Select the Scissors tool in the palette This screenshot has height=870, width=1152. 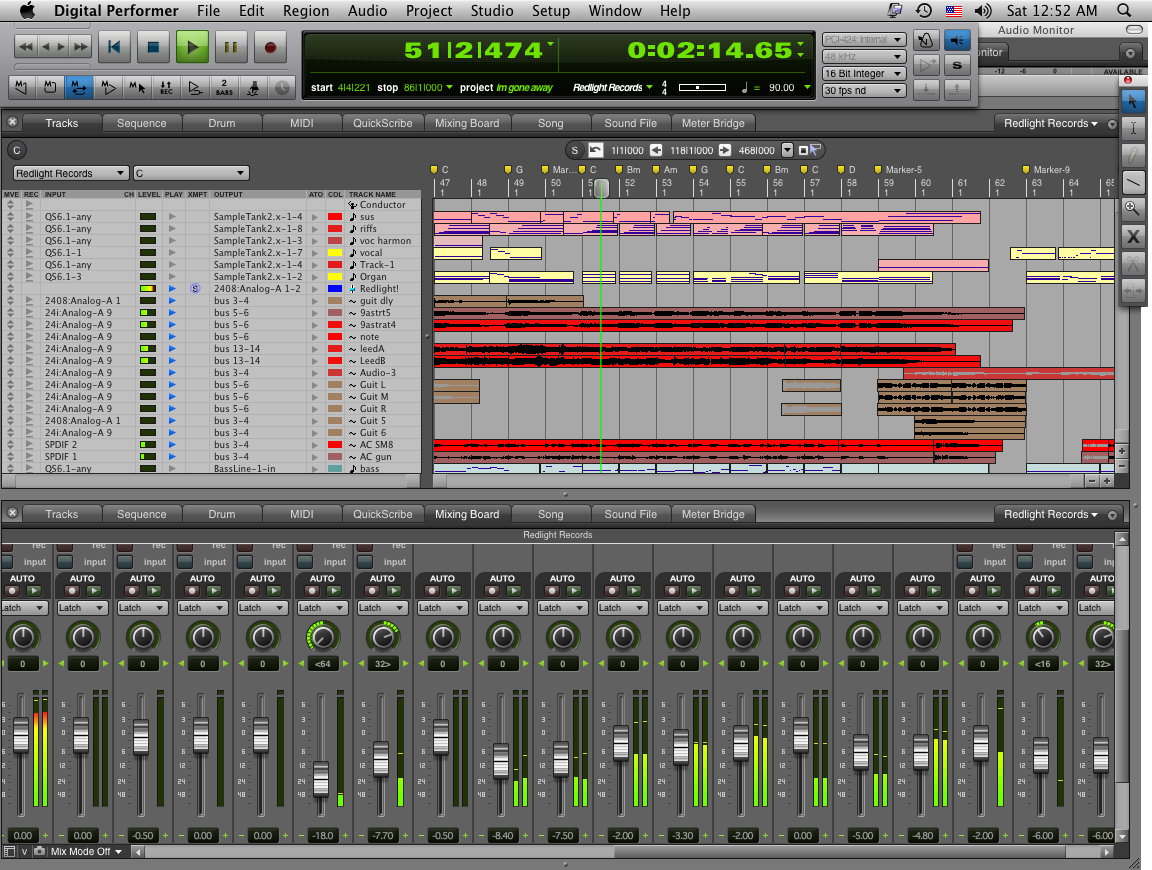1133,263
